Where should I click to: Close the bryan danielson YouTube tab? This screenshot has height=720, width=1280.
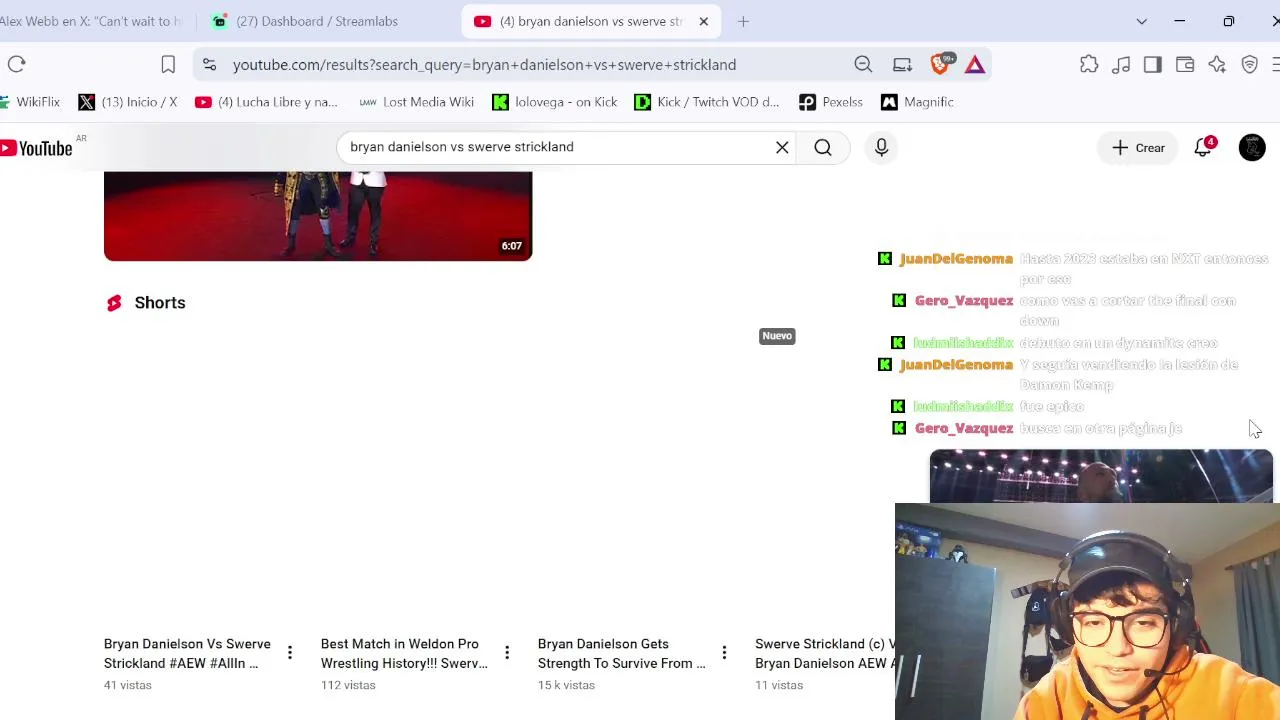[x=703, y=21]
